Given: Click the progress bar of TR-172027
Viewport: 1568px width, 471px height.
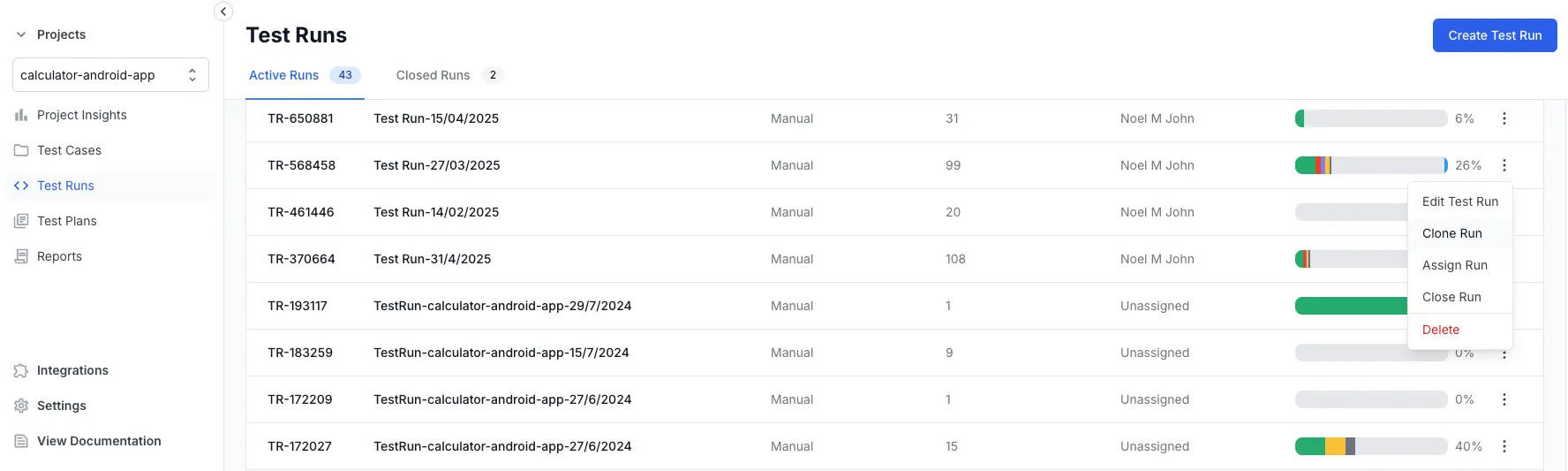Looking at the screenshot, I should pyautogui.click(x=1371, y=446).
